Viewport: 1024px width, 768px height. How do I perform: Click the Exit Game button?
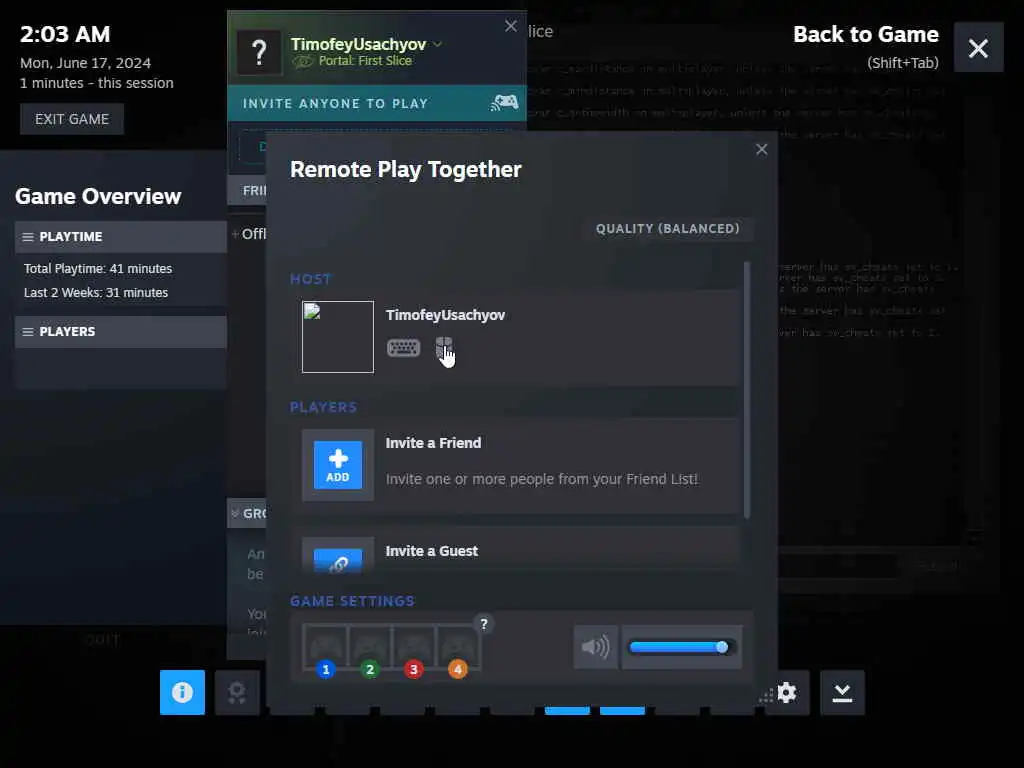(x=72, y=119)
